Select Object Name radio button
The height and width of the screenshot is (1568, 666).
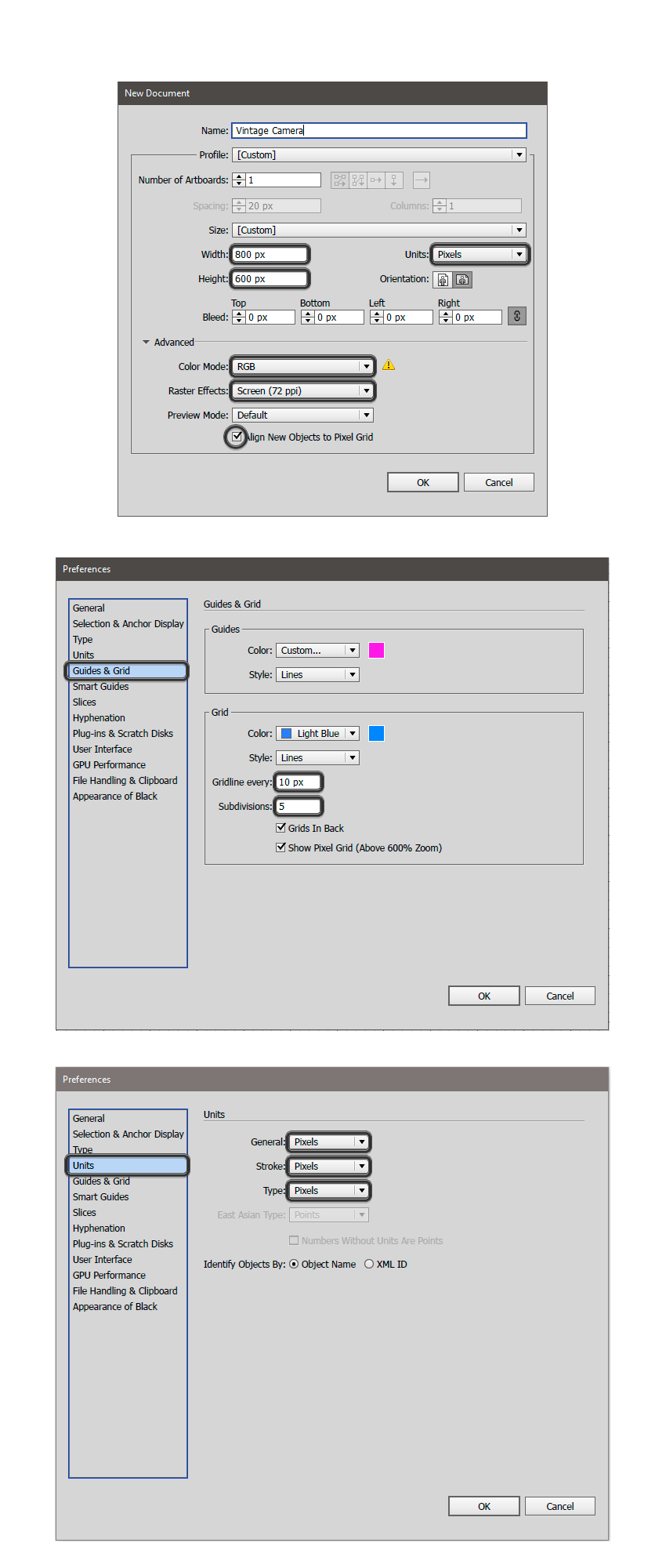[x=294, y=1264]
